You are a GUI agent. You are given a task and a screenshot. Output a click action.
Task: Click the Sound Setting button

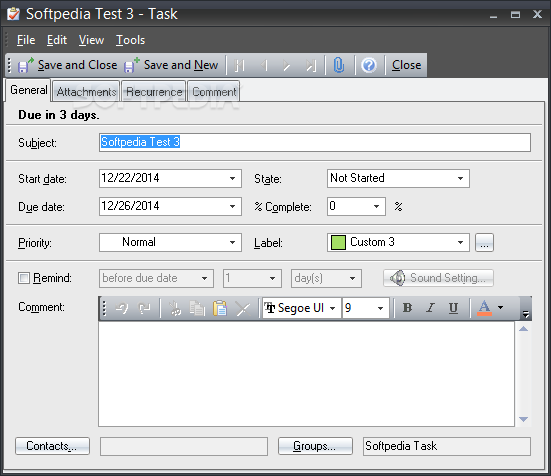tap(438, 278)
